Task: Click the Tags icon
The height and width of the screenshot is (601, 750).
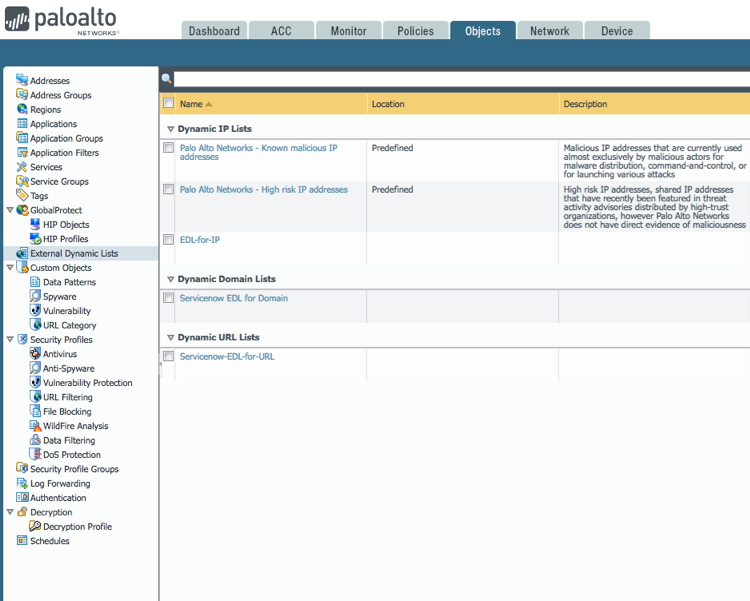Action: pos(22,195)
